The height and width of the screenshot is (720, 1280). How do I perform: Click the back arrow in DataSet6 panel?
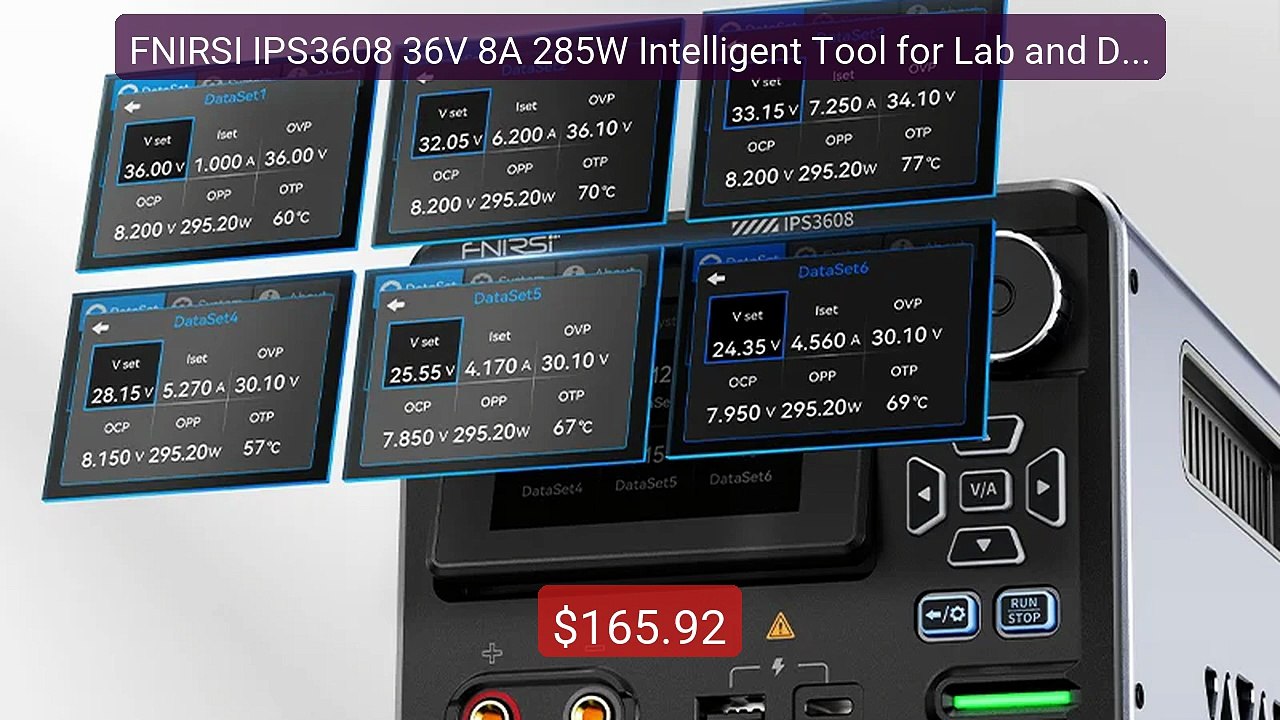(716, 278)
